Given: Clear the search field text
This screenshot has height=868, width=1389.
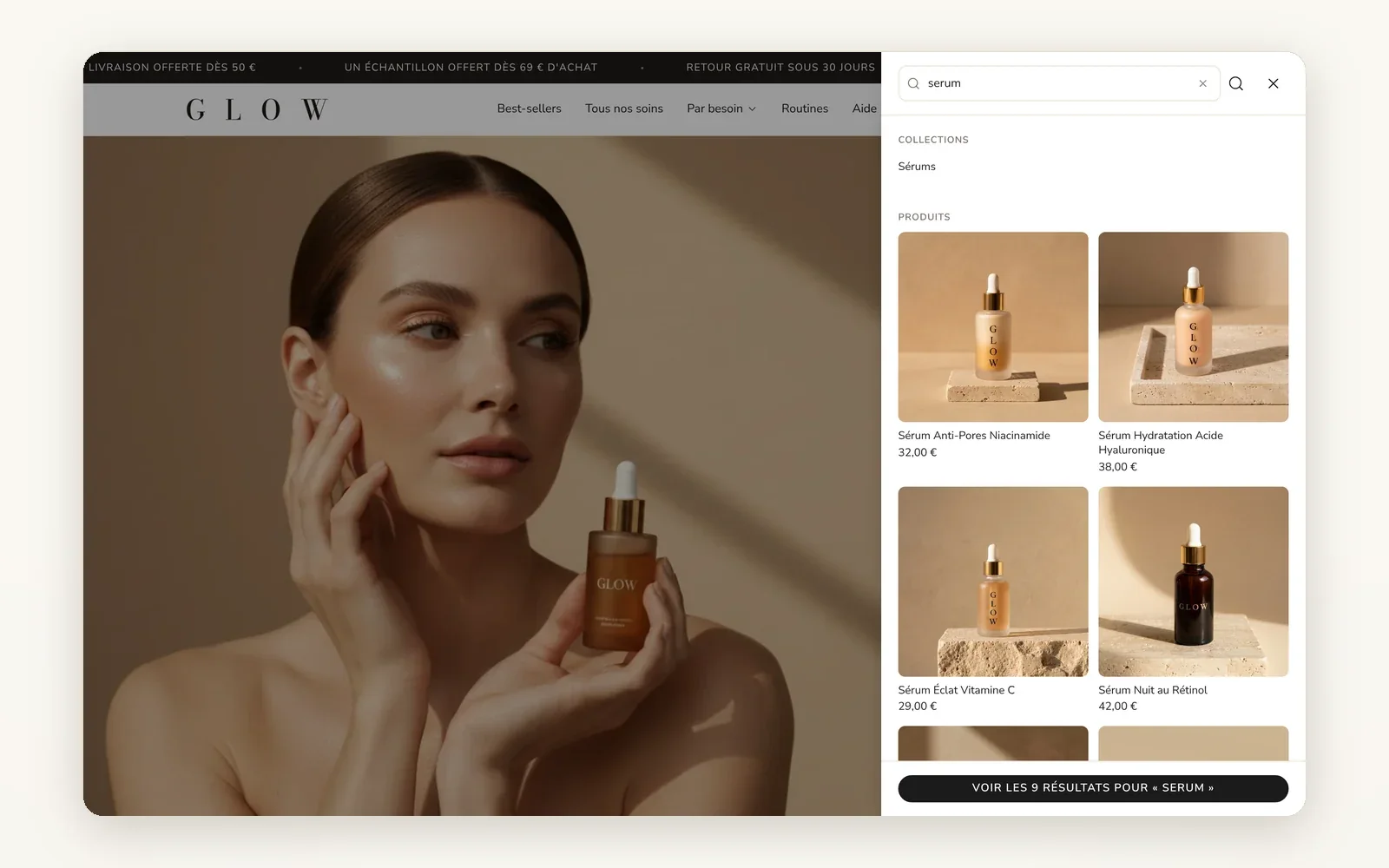Looking at the screenshot, I should pyautogui.click(x=1202, y=83).
